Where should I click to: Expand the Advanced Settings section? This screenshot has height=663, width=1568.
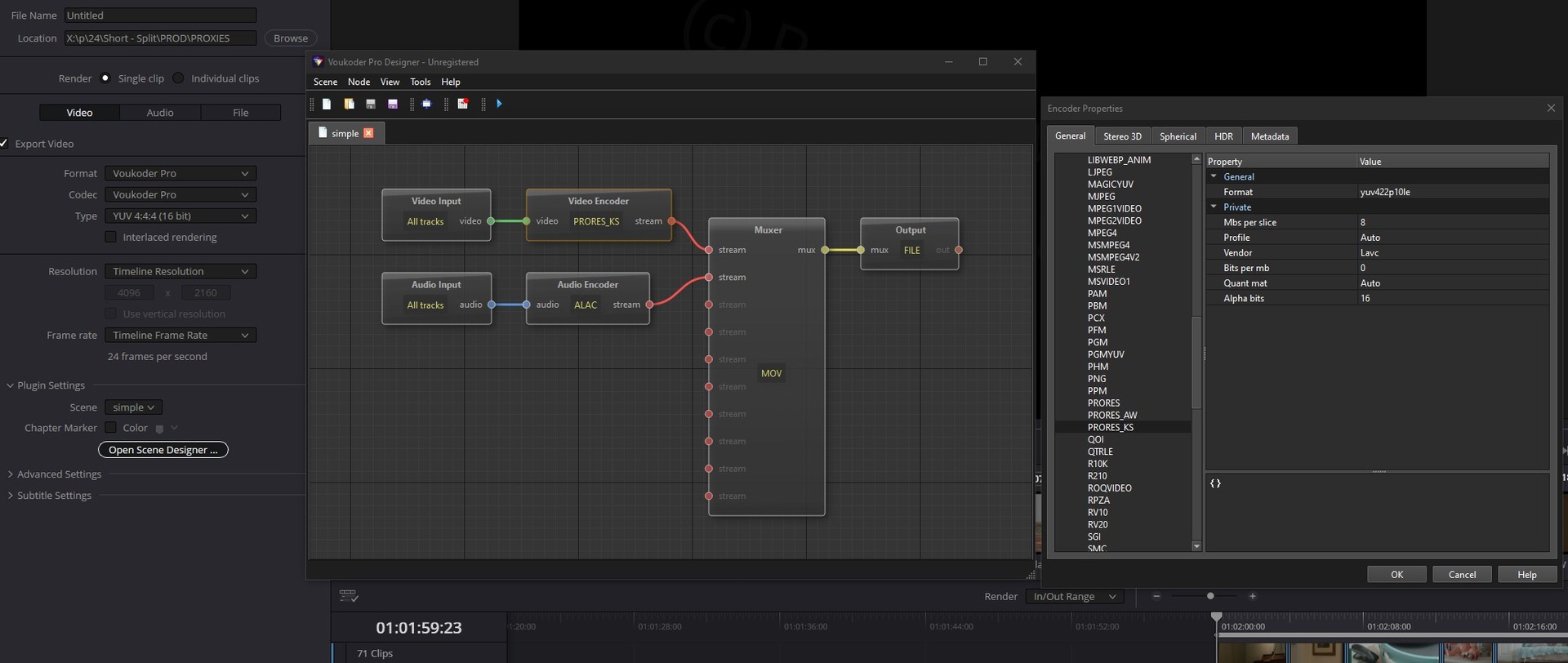(59, 474)
